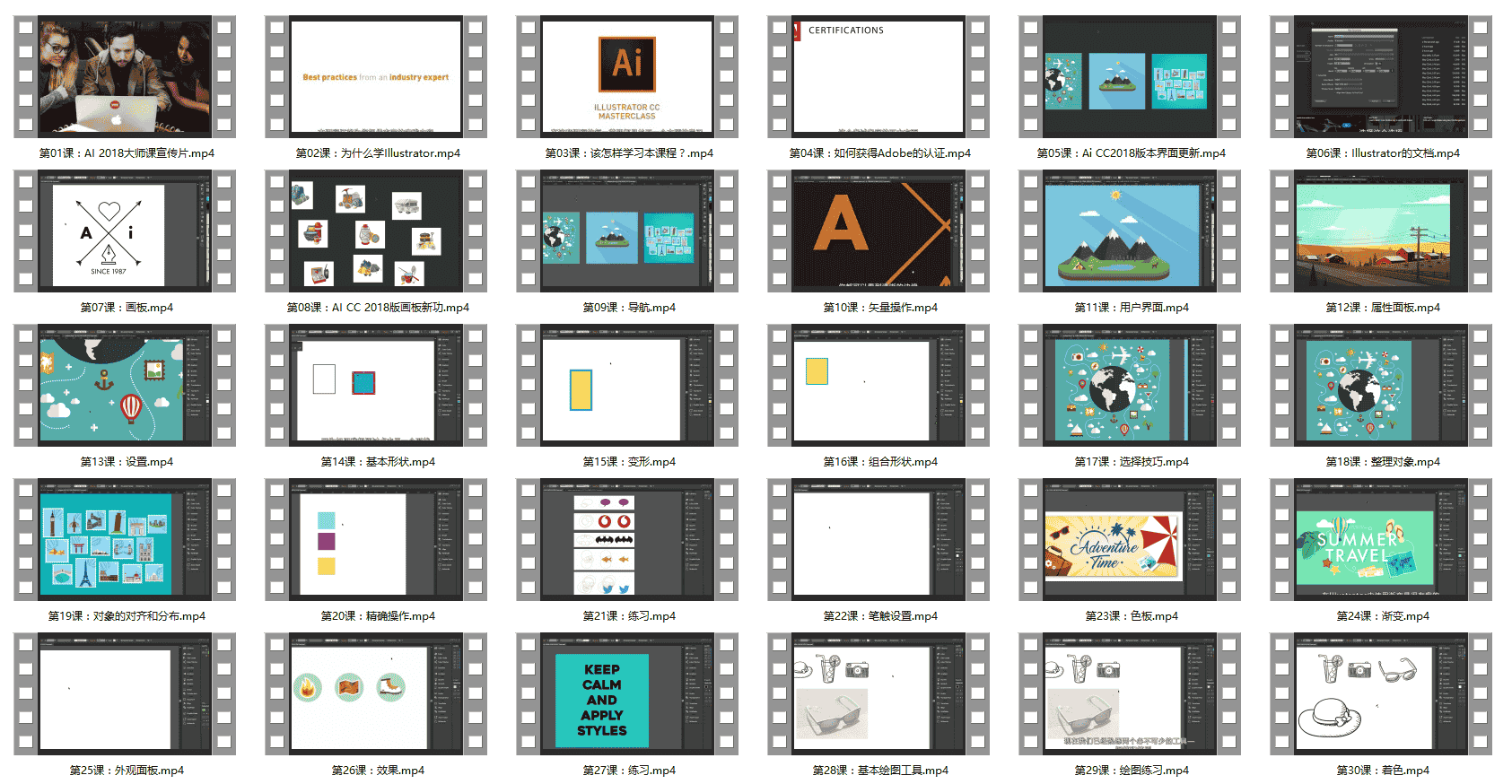Select the 第20课 精确操作 thumbnail

coord(376,539)
